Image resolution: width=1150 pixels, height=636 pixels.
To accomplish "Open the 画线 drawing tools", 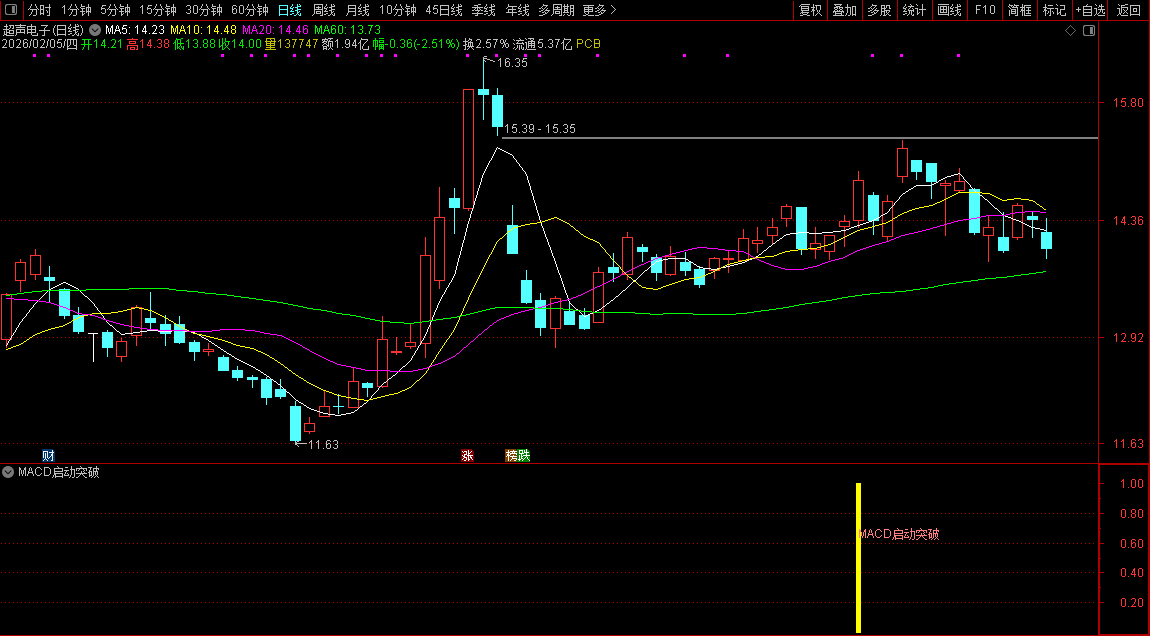I will 949,10.
